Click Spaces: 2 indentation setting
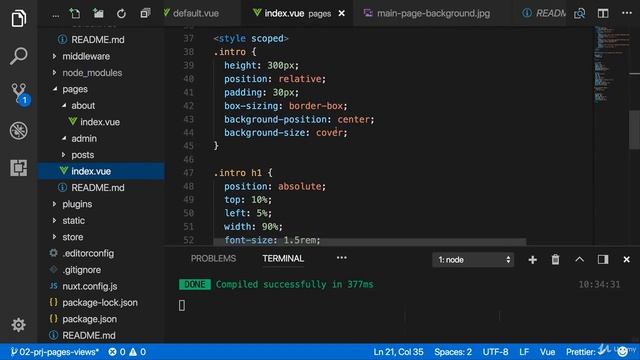 (x=453, y=352)
